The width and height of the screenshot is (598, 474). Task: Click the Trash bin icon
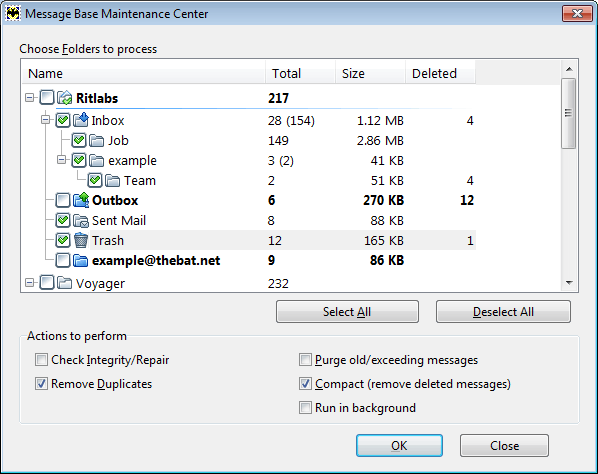(x=81, y=240)
